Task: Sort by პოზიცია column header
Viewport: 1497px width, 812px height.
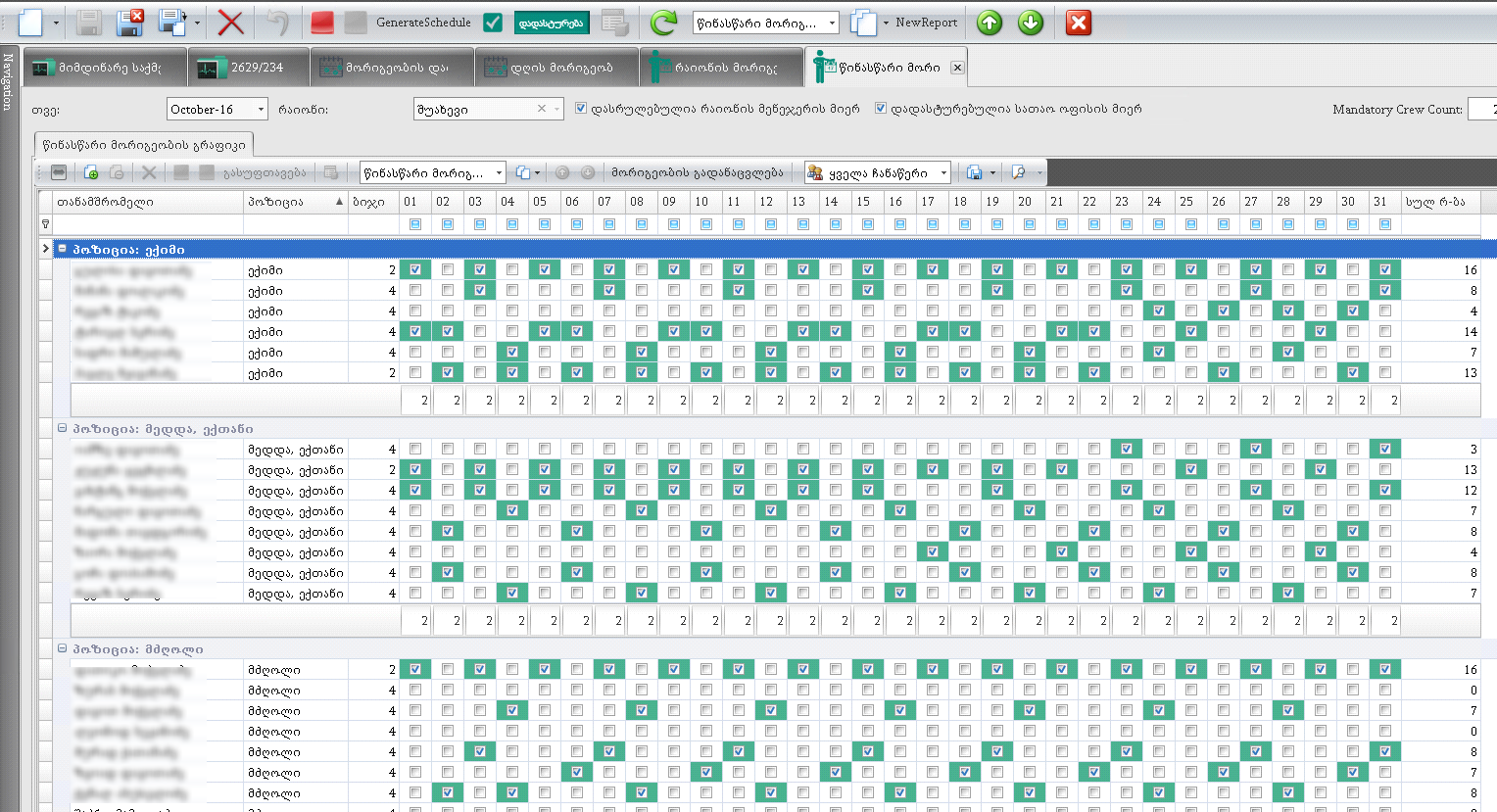Action: [x=296, y=201]
